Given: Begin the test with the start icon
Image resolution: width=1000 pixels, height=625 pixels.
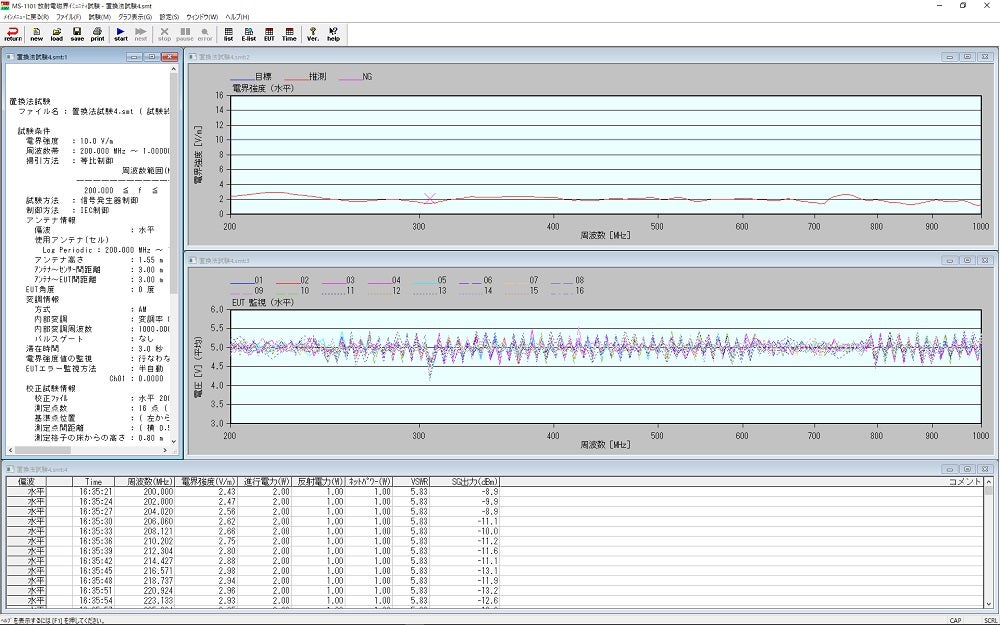Looking at the screenshot, I should 121,34.
